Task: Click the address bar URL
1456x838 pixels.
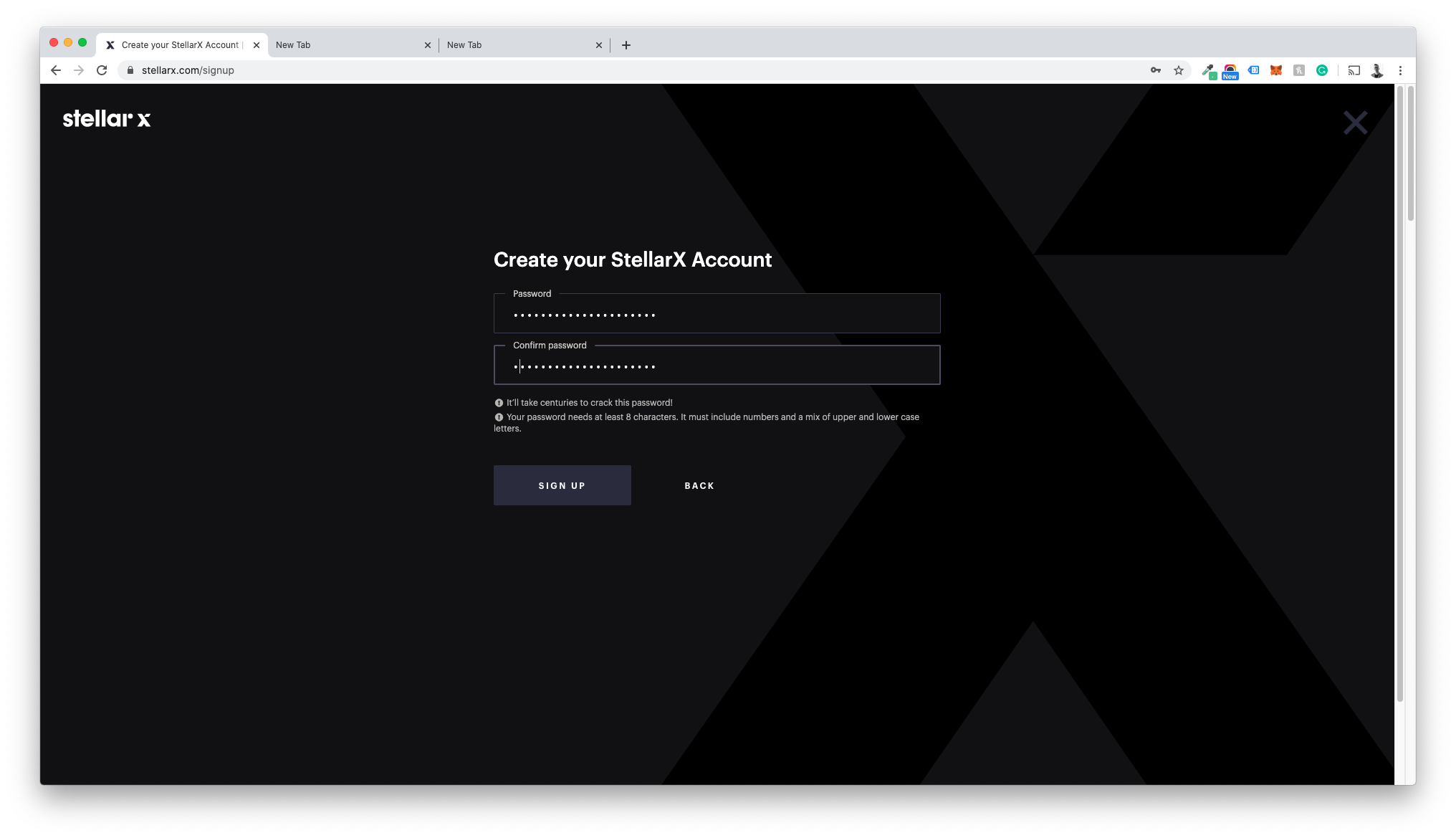Action: pos(188,70)
